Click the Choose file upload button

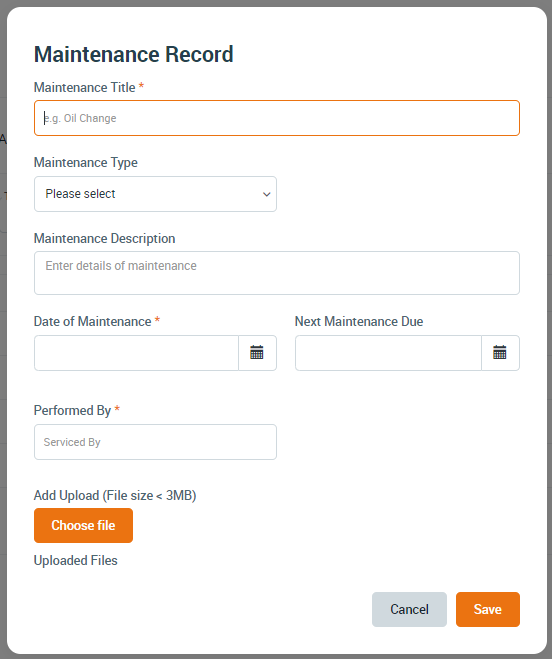click(83, 525)
